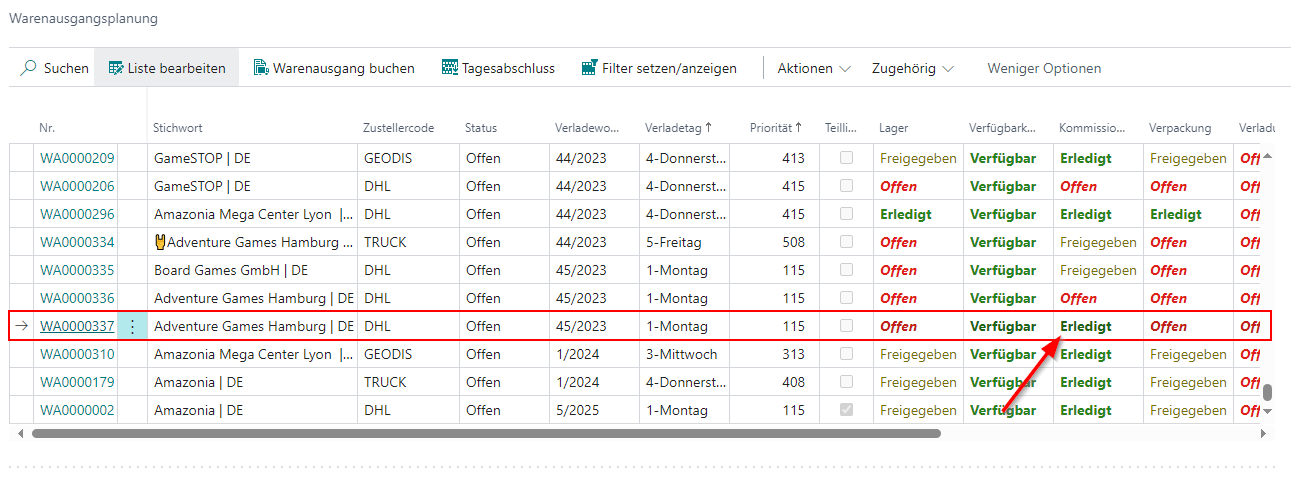Image resolution: width=1291 pixels, height=481 pixels.
Task: Expand the Aktionen dropdown menu
Action: point(814,68)
